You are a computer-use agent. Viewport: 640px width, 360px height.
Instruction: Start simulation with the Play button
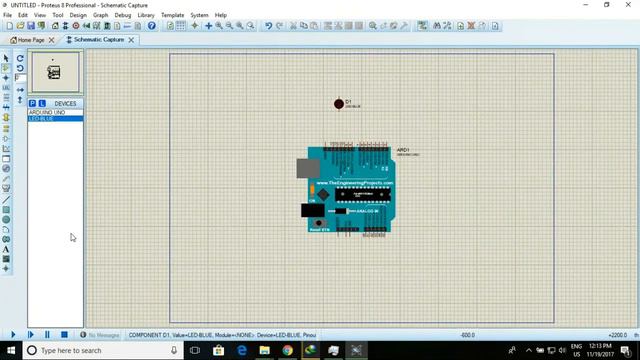(13, 335)
